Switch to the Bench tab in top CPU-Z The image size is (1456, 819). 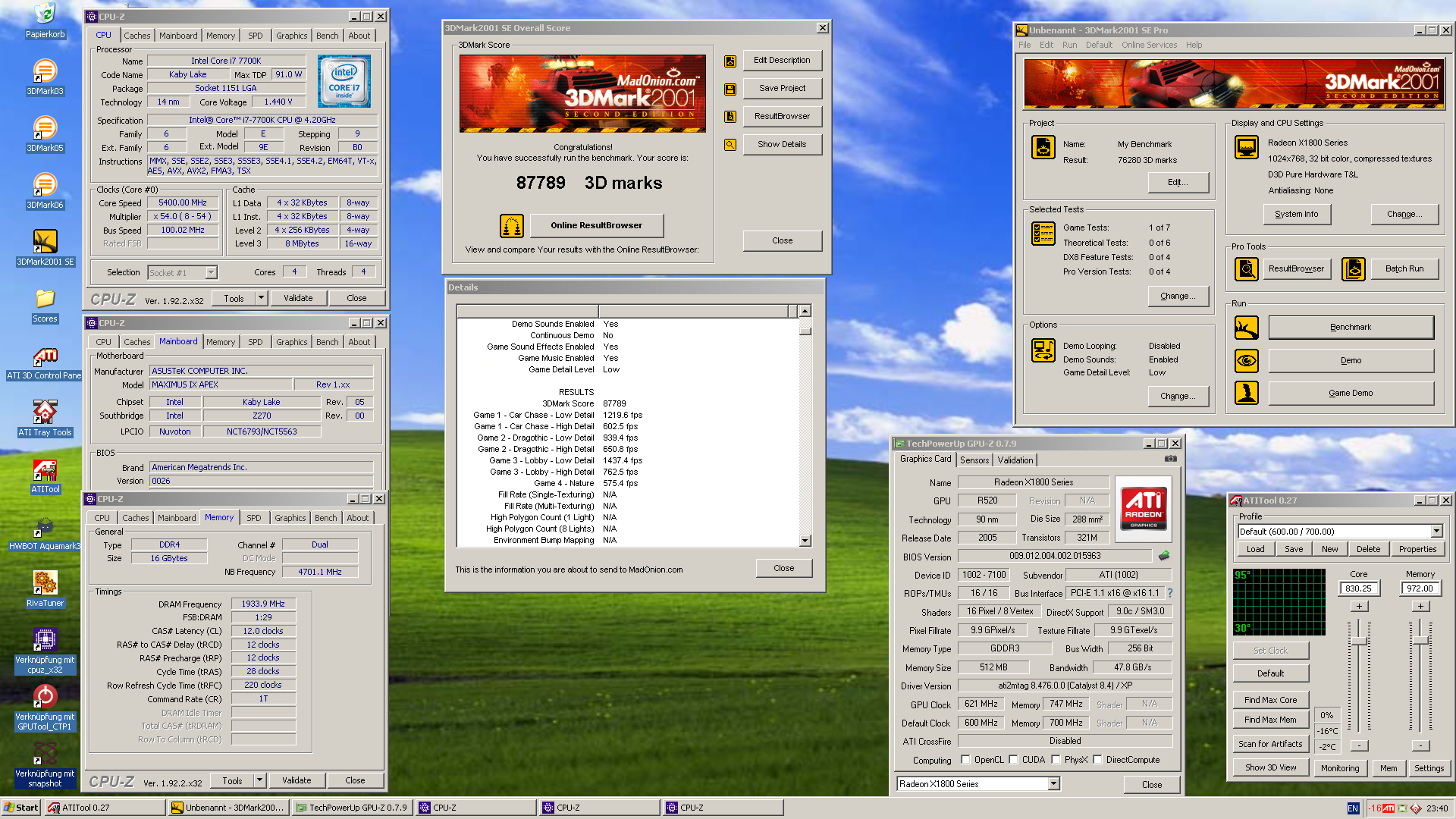point(328,36)
